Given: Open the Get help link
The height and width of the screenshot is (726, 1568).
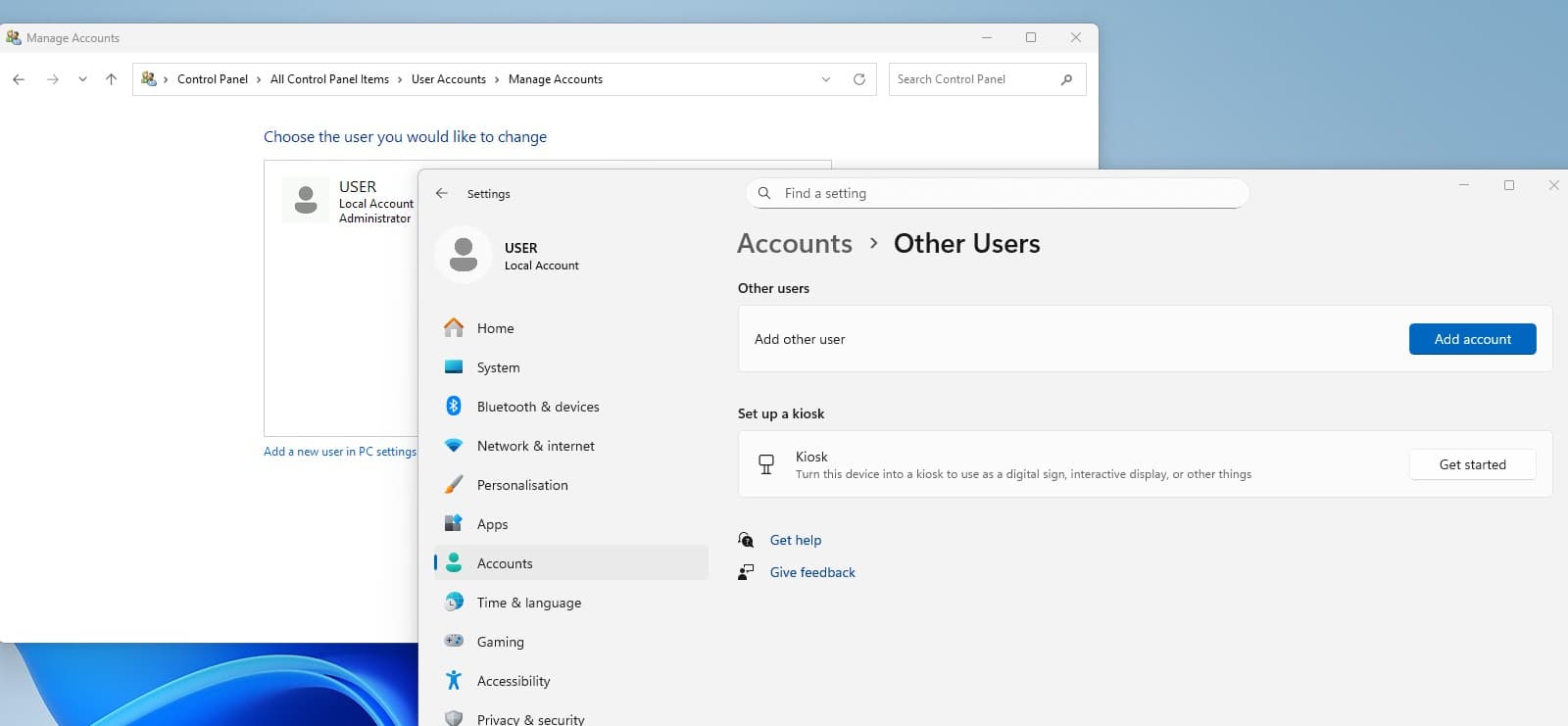Looking at the screenshot, I should pyautogui.click(x=795, y=540).
